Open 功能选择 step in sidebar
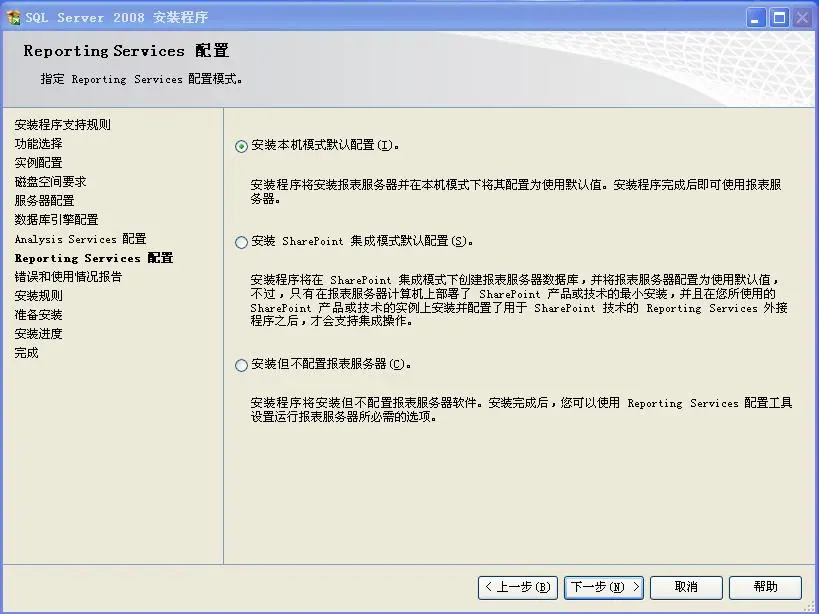The height and width of the screenshot is (614, 819). (39, 144)
